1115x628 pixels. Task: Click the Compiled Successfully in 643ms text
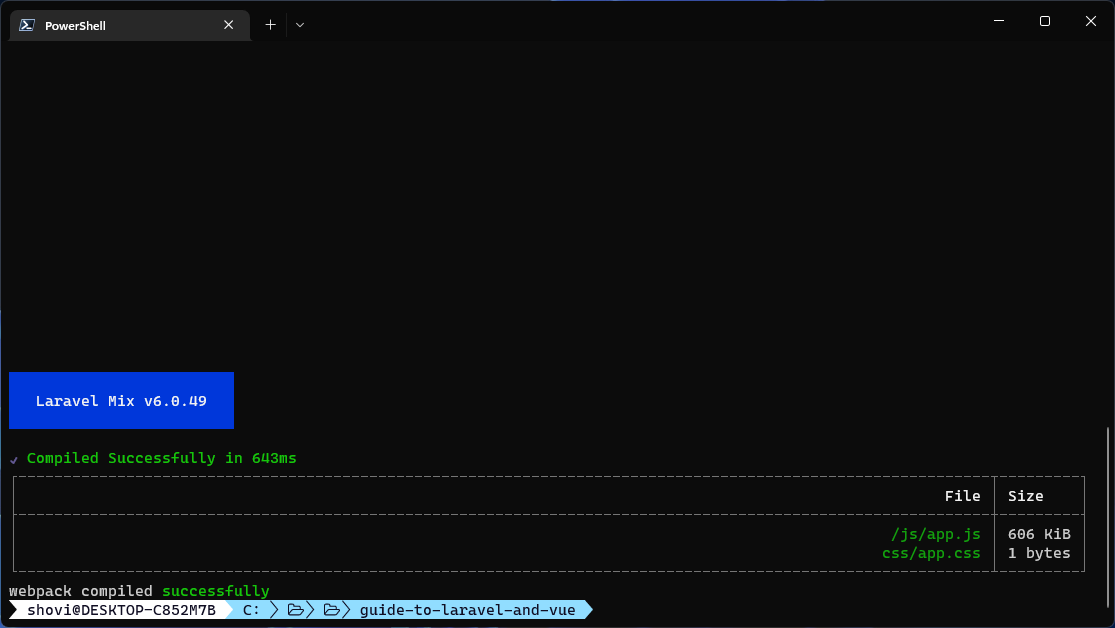click(161, 458)
